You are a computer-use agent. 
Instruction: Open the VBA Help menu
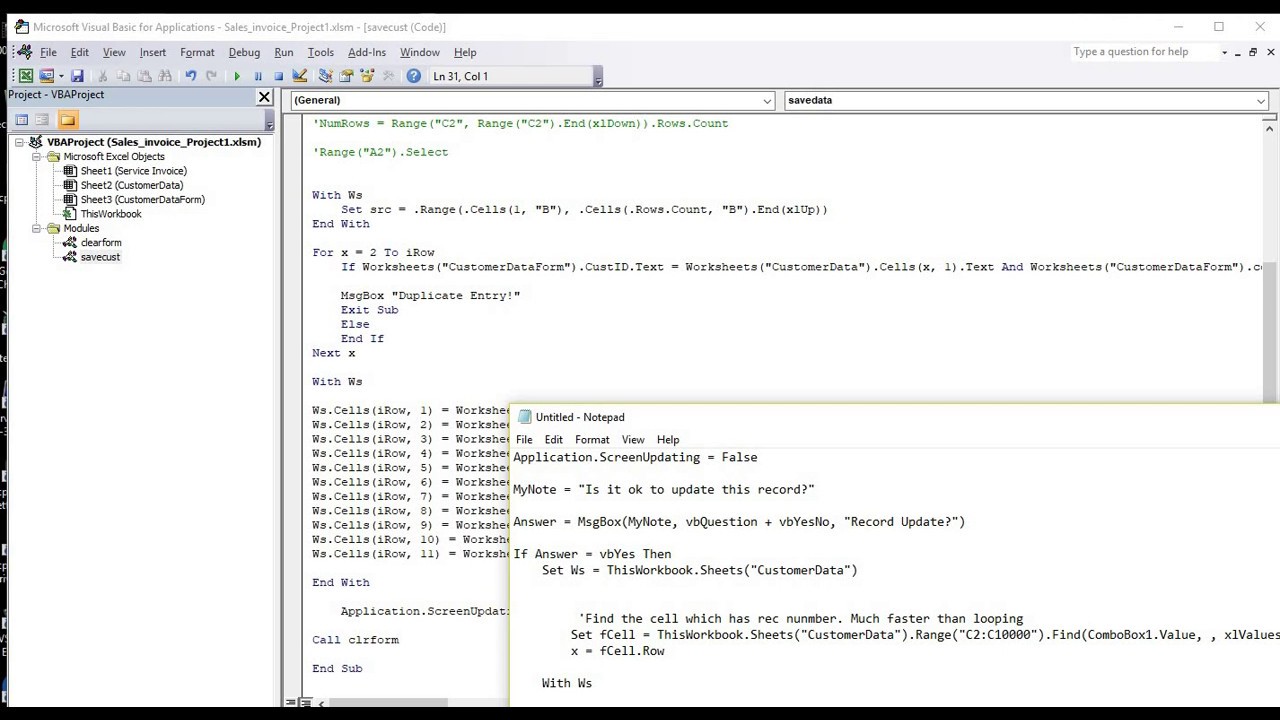click(x=465, y=52)
